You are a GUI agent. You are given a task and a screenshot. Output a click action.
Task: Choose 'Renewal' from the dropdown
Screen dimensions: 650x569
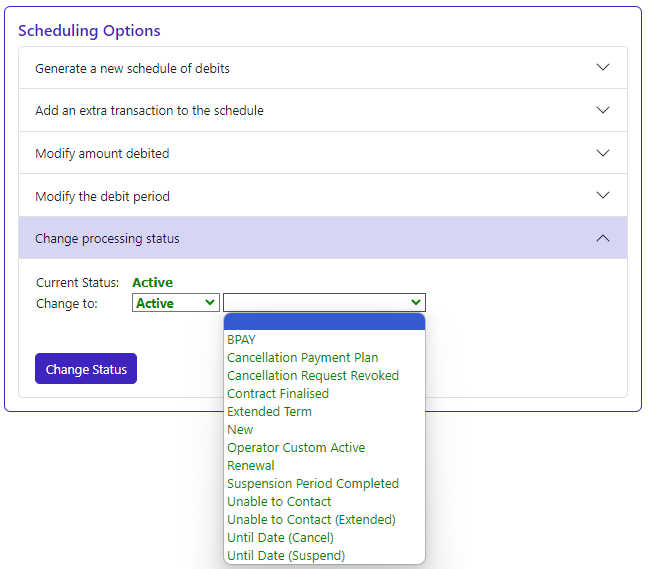pyautogui.click(x=250, y=466)
